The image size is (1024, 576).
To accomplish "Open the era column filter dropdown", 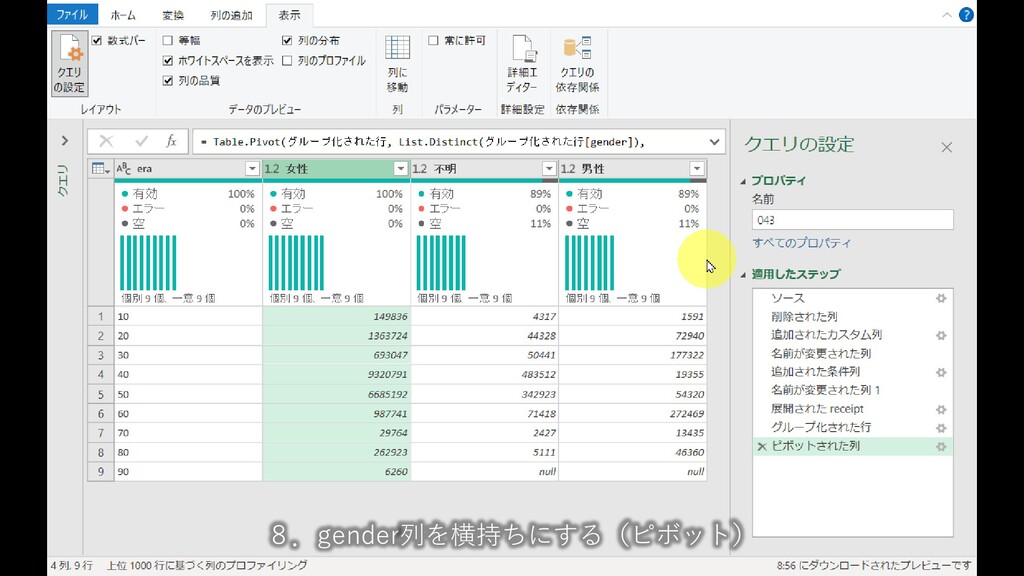I will pyautogui.click(x=252, y=168).
